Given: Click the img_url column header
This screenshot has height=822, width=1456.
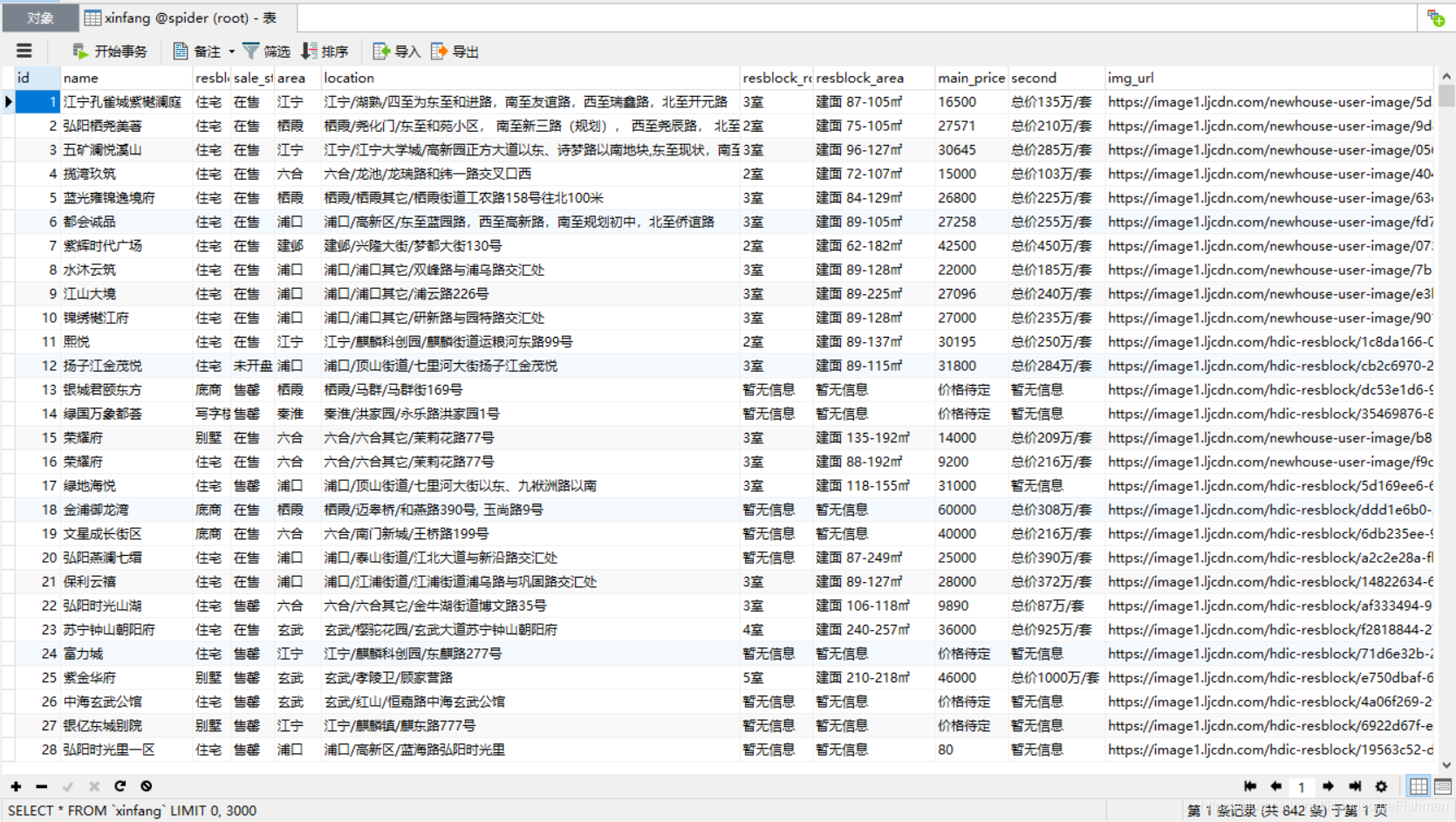Looking at the screenshot, I should point(1269,78).
